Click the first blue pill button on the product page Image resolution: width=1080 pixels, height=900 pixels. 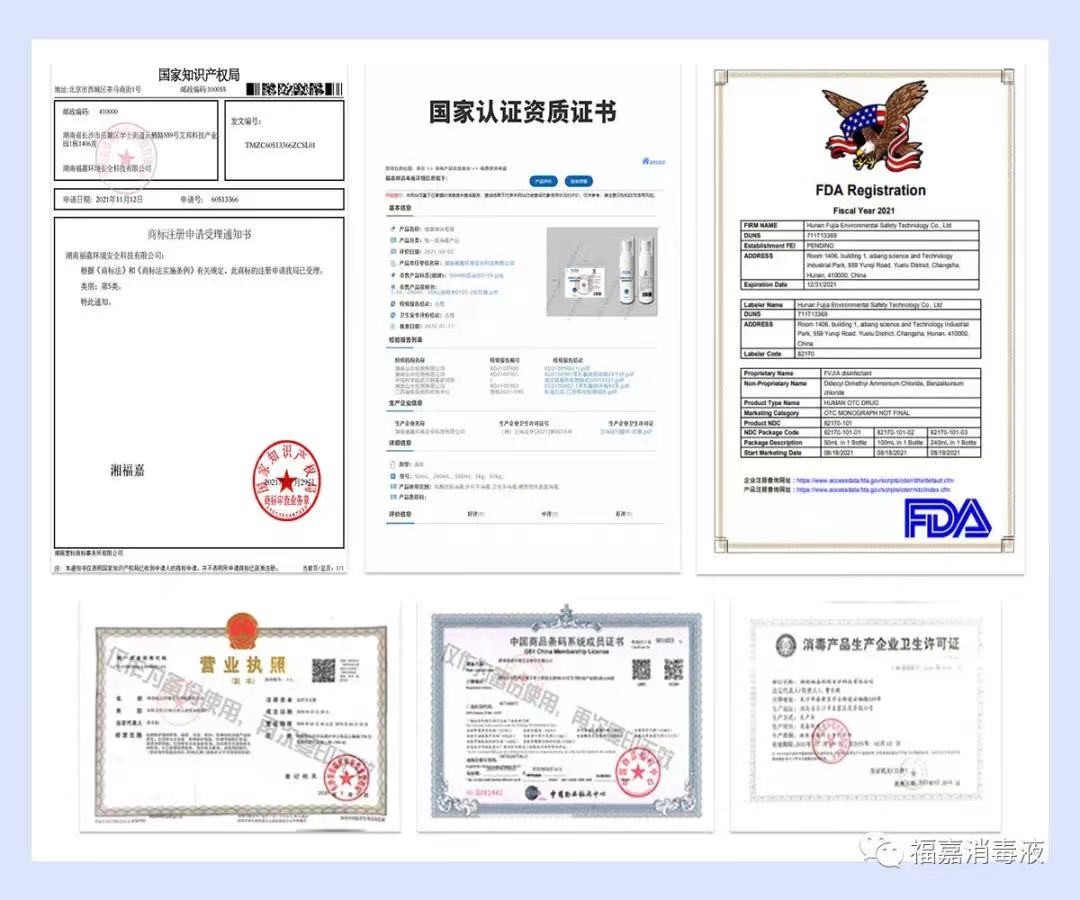coord(542,182)
